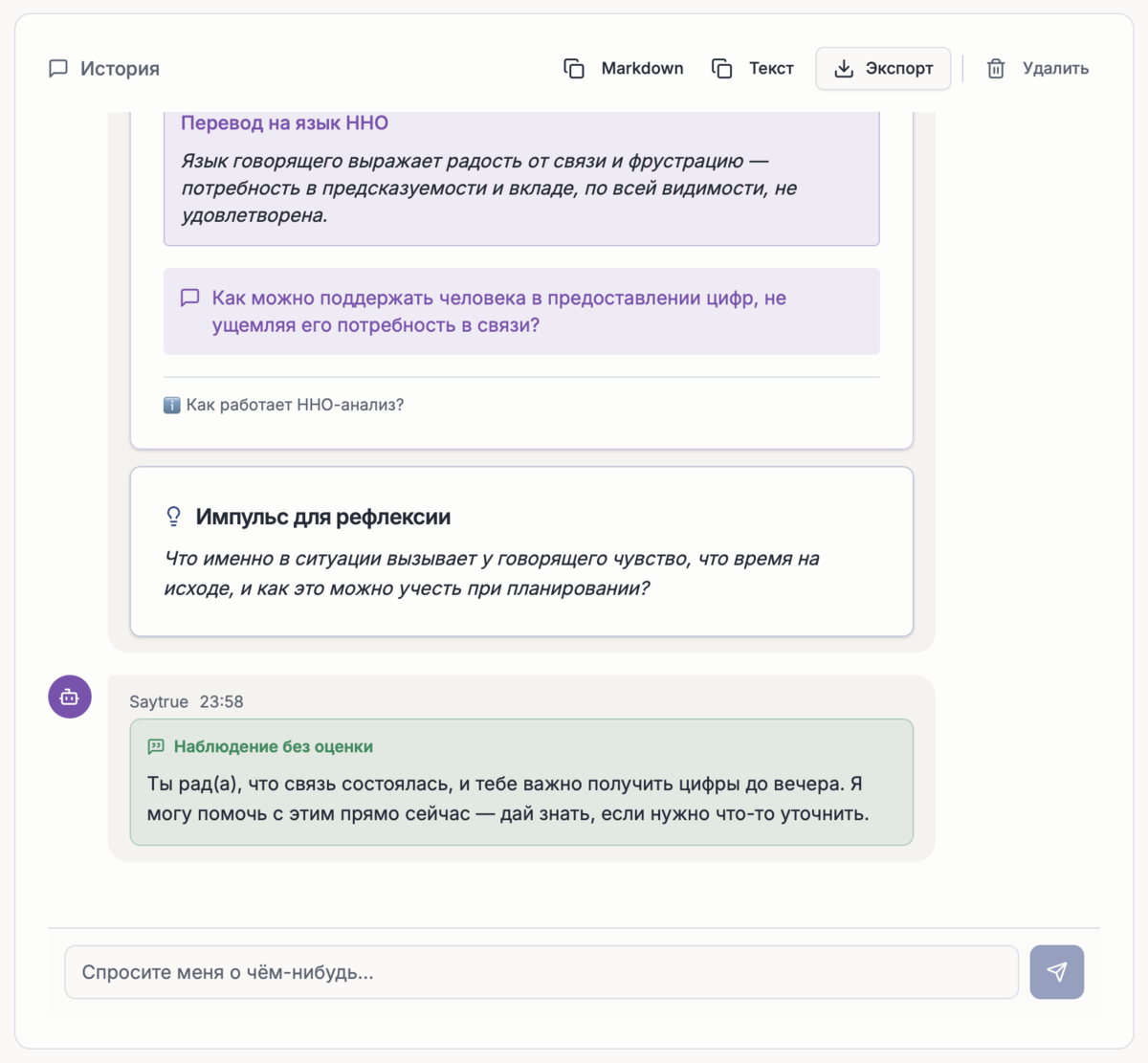The height and width of the screenshot is (1063, 1148).
Task: Click the trash icon next to Удалить
Action: pos(996,69)
